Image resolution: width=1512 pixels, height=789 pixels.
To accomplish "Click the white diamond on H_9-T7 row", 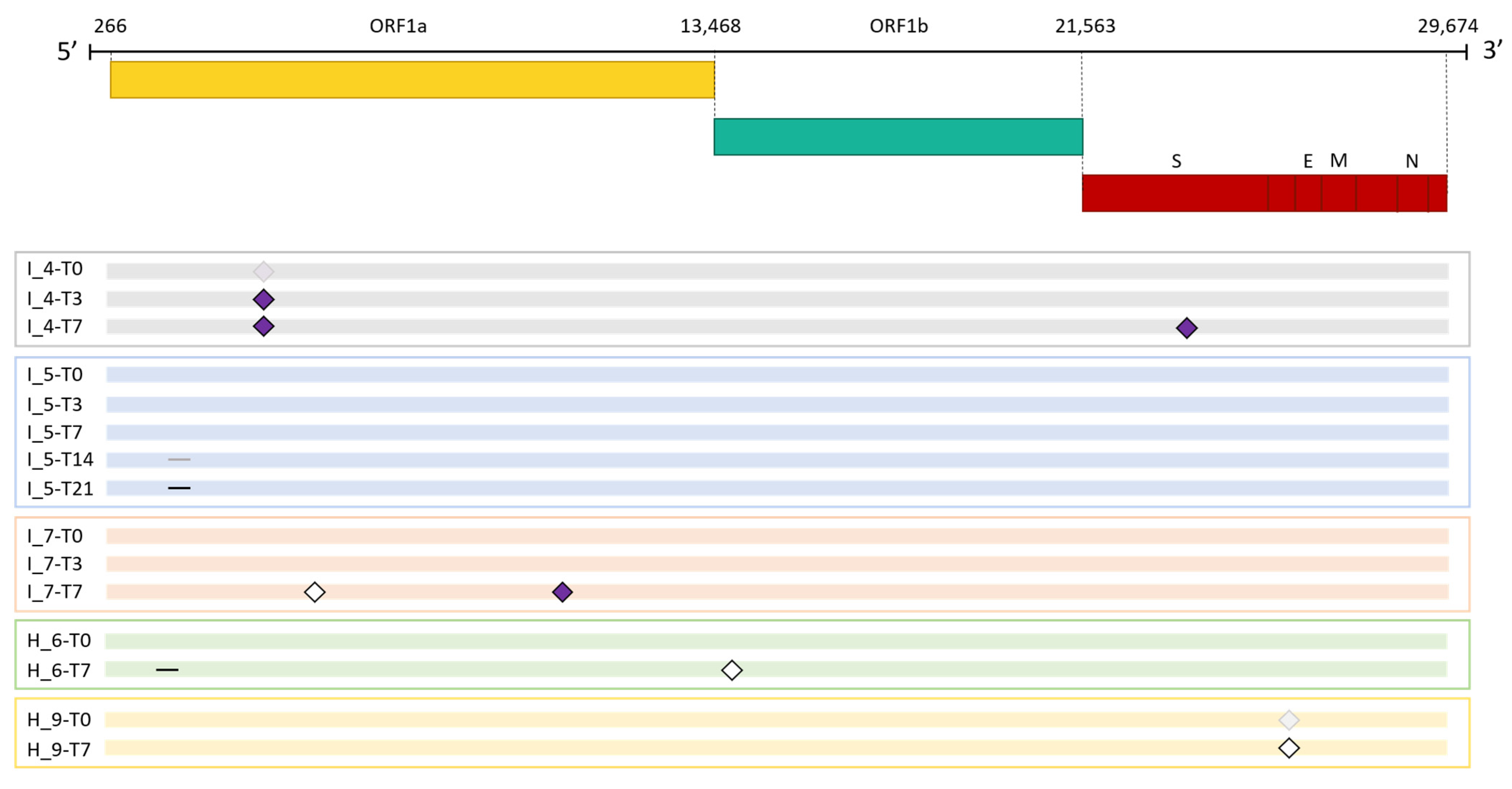I will pyautogui.click(x=1289, y=748).
